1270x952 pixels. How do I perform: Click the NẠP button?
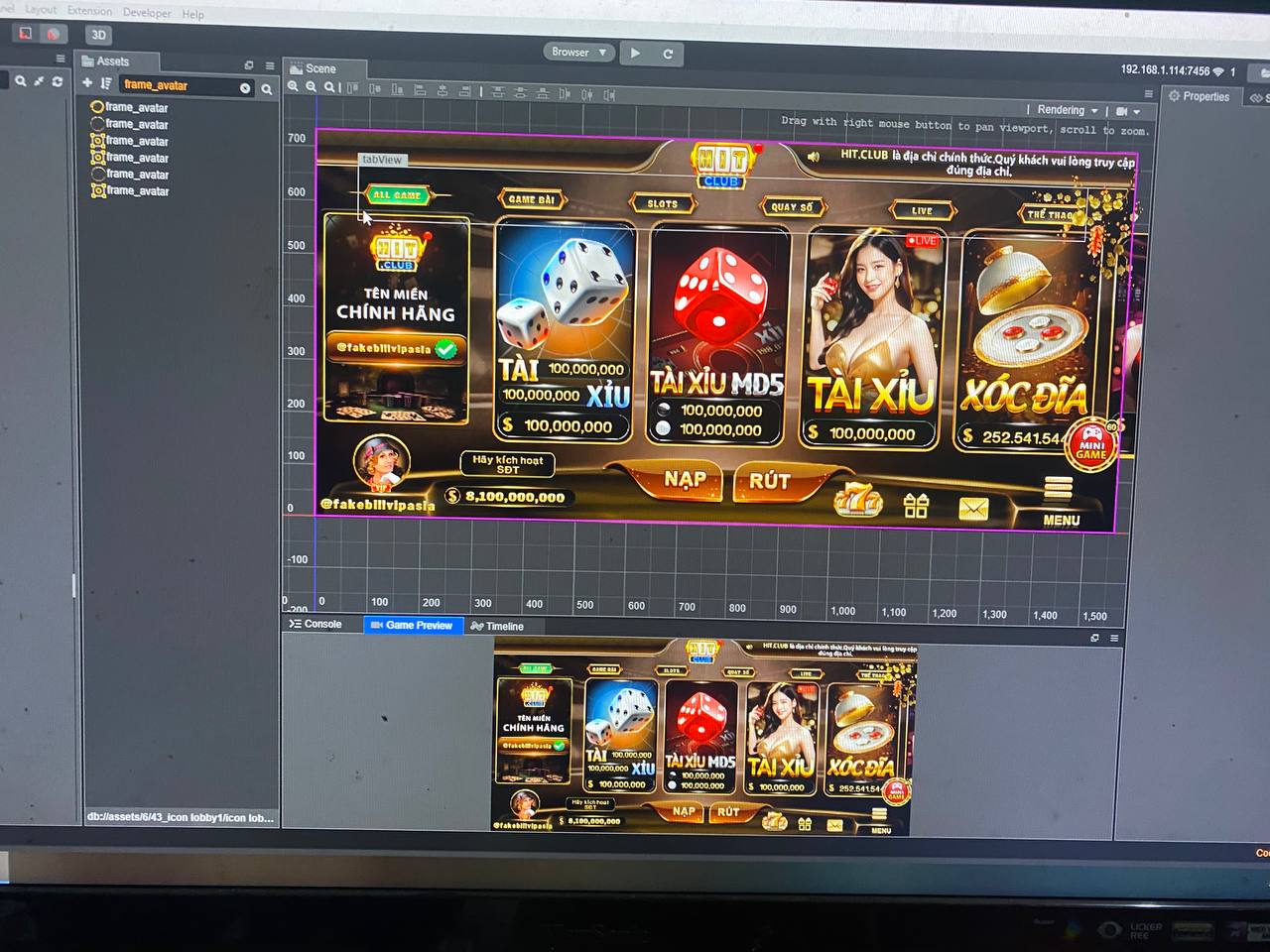685,479
